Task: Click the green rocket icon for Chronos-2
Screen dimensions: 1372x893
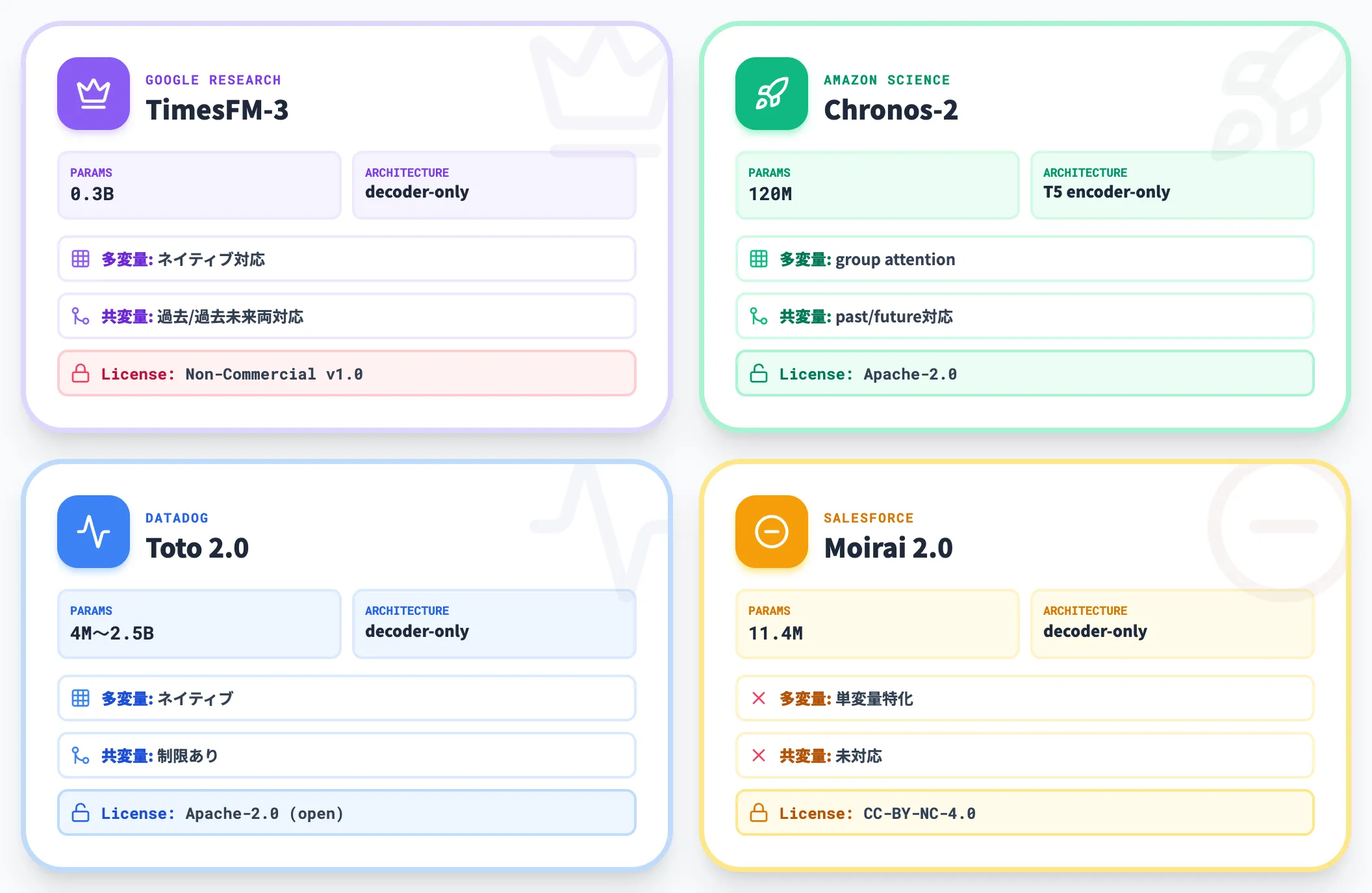Action: (772, 94)
